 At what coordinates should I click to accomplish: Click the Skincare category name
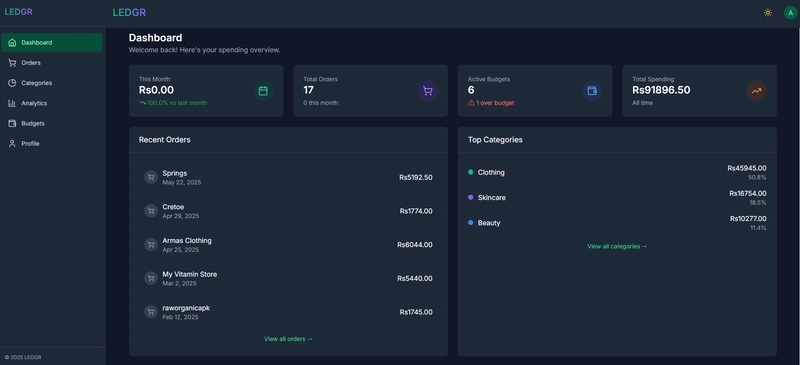491,198
